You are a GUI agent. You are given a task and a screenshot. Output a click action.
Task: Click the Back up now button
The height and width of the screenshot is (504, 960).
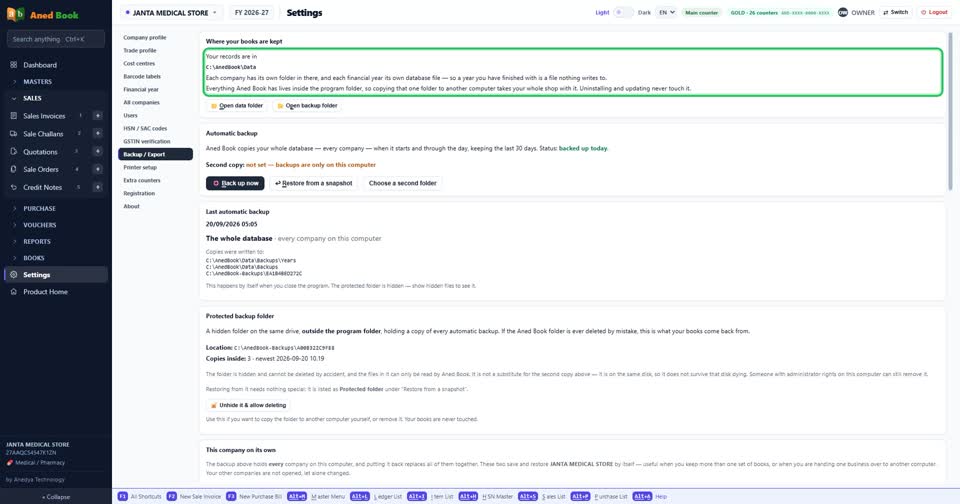click(x=235, y=183)
